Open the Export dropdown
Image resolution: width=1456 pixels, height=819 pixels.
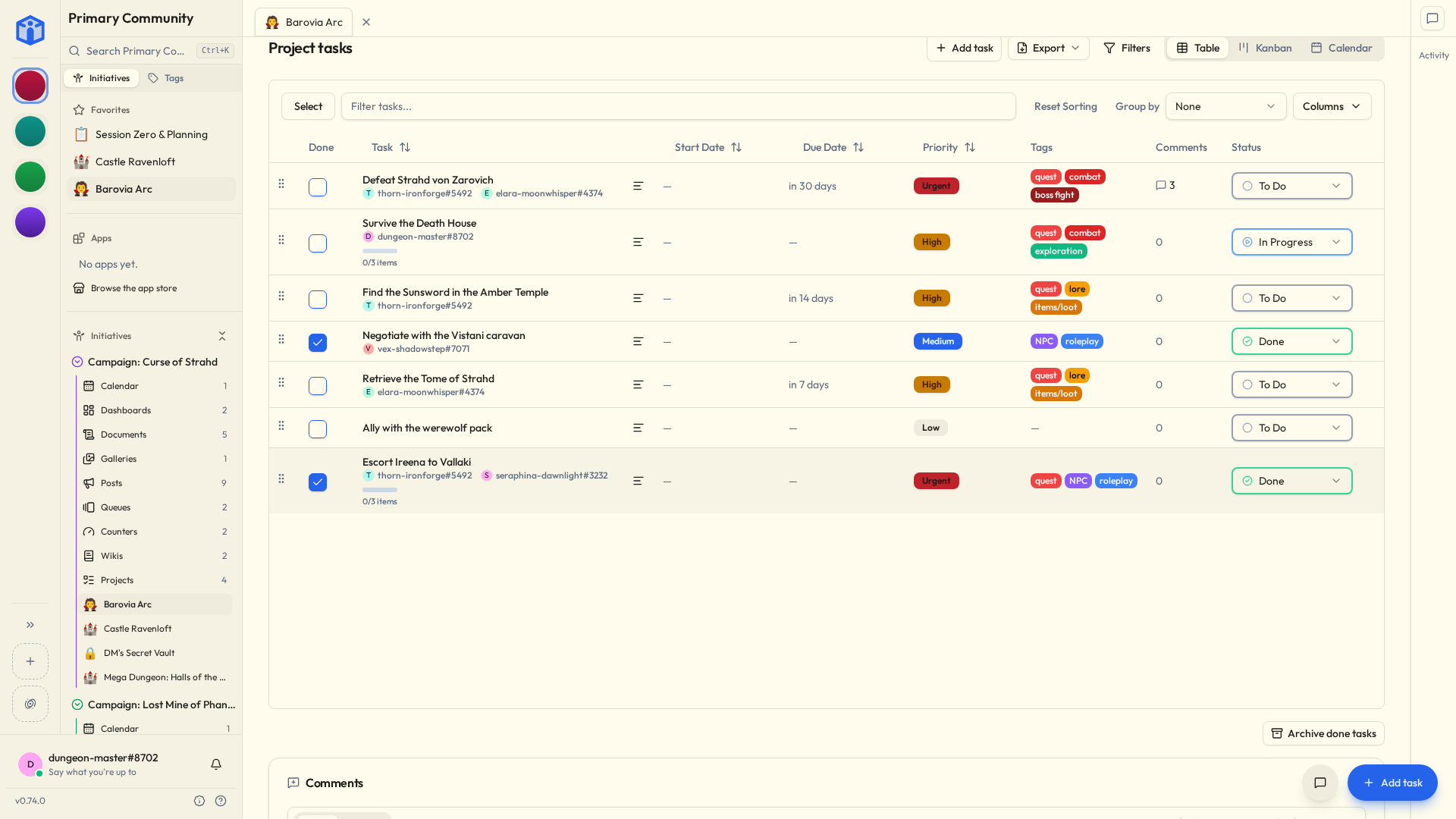(1048, 48)
